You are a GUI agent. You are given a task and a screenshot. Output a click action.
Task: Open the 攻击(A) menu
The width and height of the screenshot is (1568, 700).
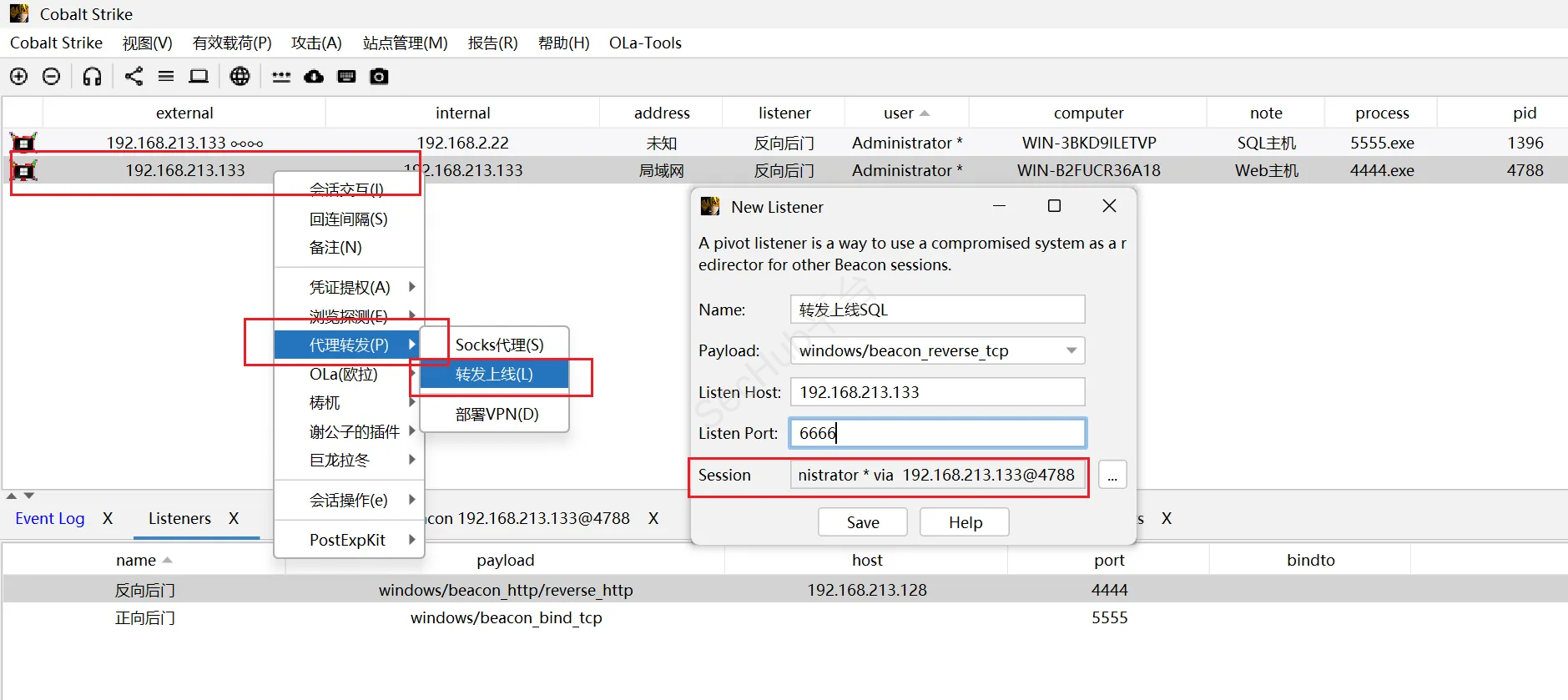tap(316, 43)
